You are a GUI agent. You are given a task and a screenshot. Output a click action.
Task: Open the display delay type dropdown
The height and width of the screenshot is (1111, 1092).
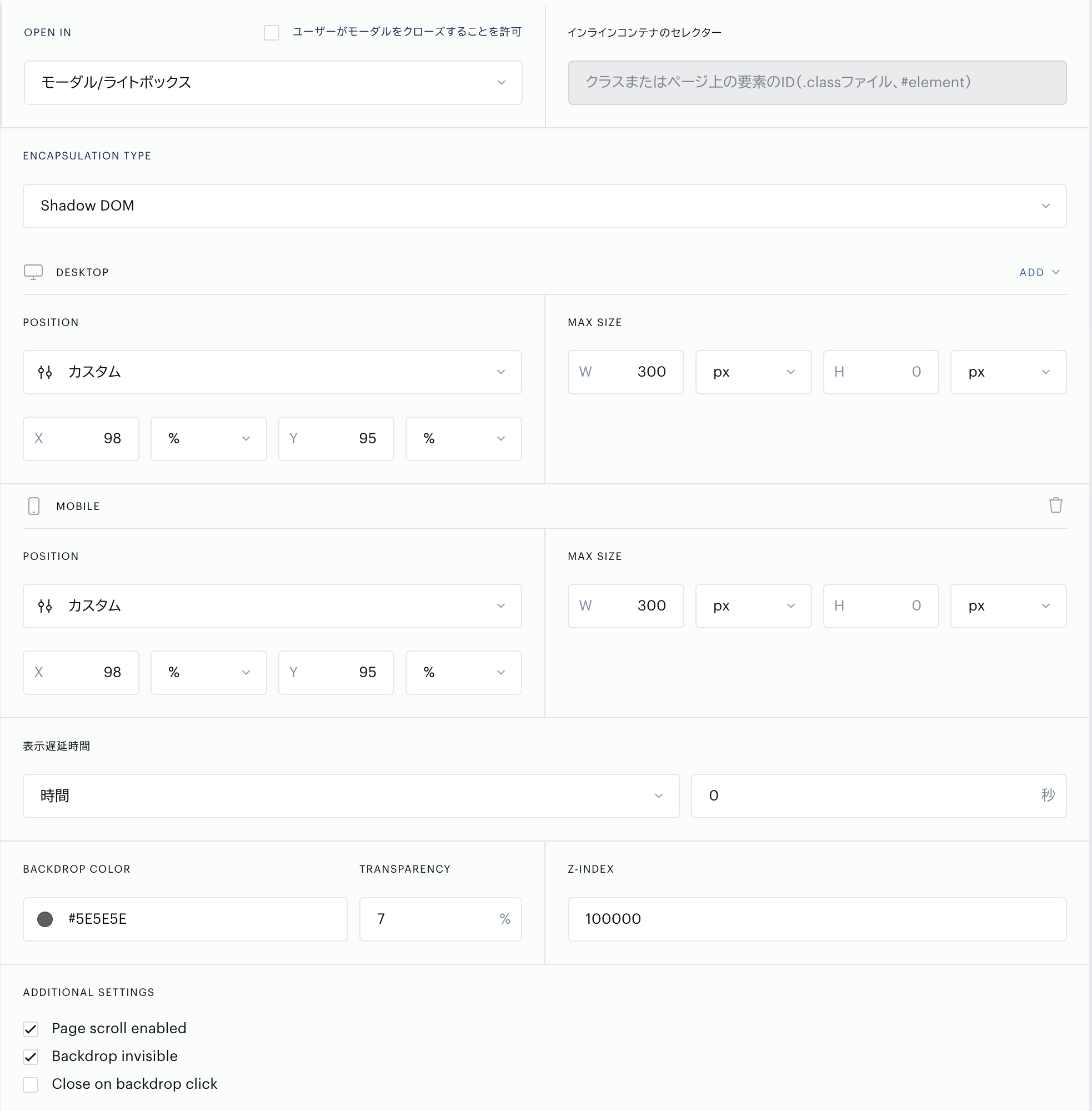click(350, 795)
